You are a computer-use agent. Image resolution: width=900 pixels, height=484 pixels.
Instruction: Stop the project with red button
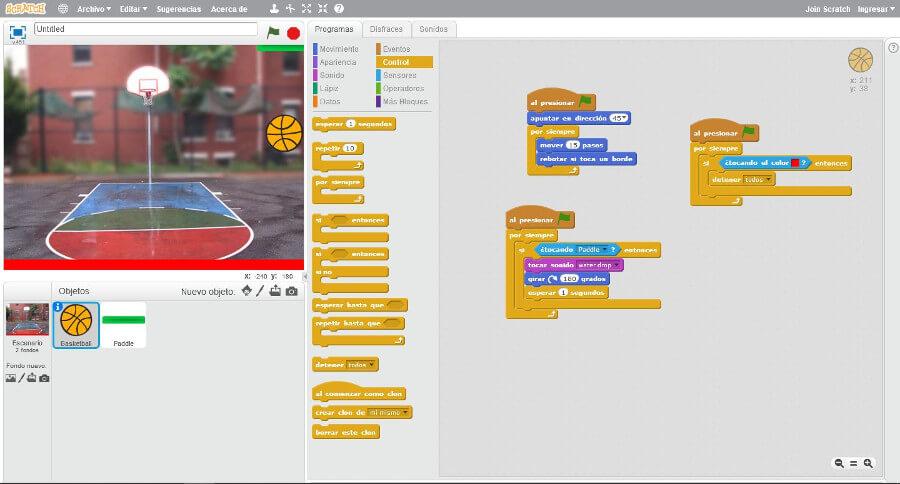293,33
